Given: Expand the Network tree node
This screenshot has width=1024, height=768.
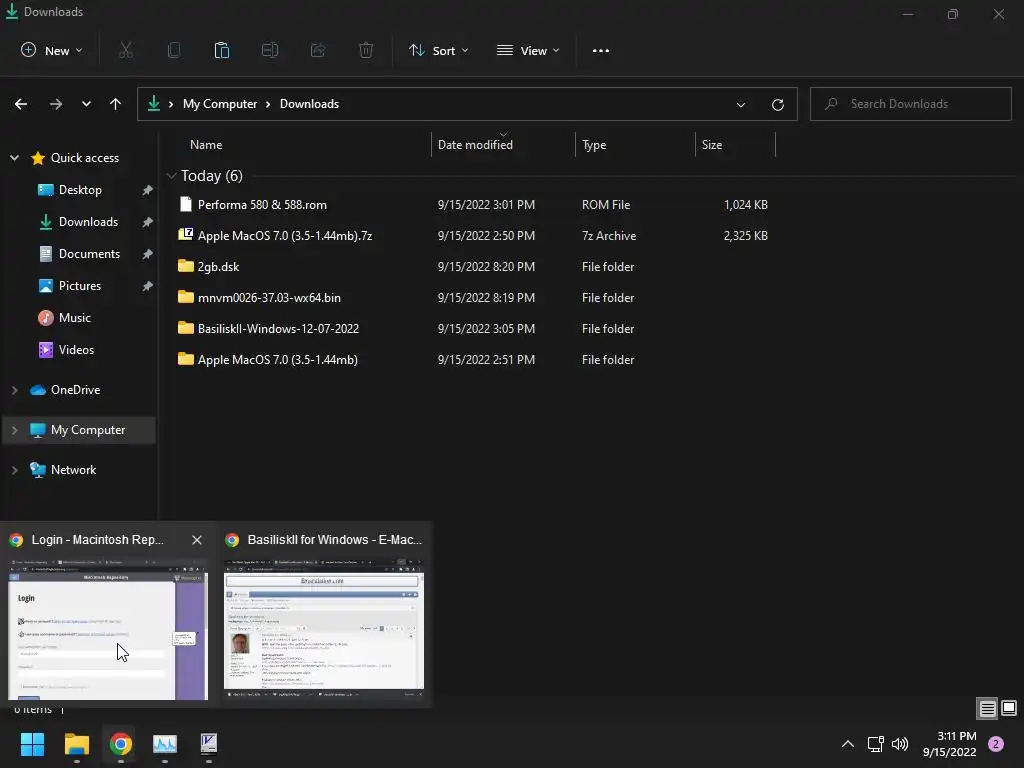Looking at the screenshot, I should (14, 470).
